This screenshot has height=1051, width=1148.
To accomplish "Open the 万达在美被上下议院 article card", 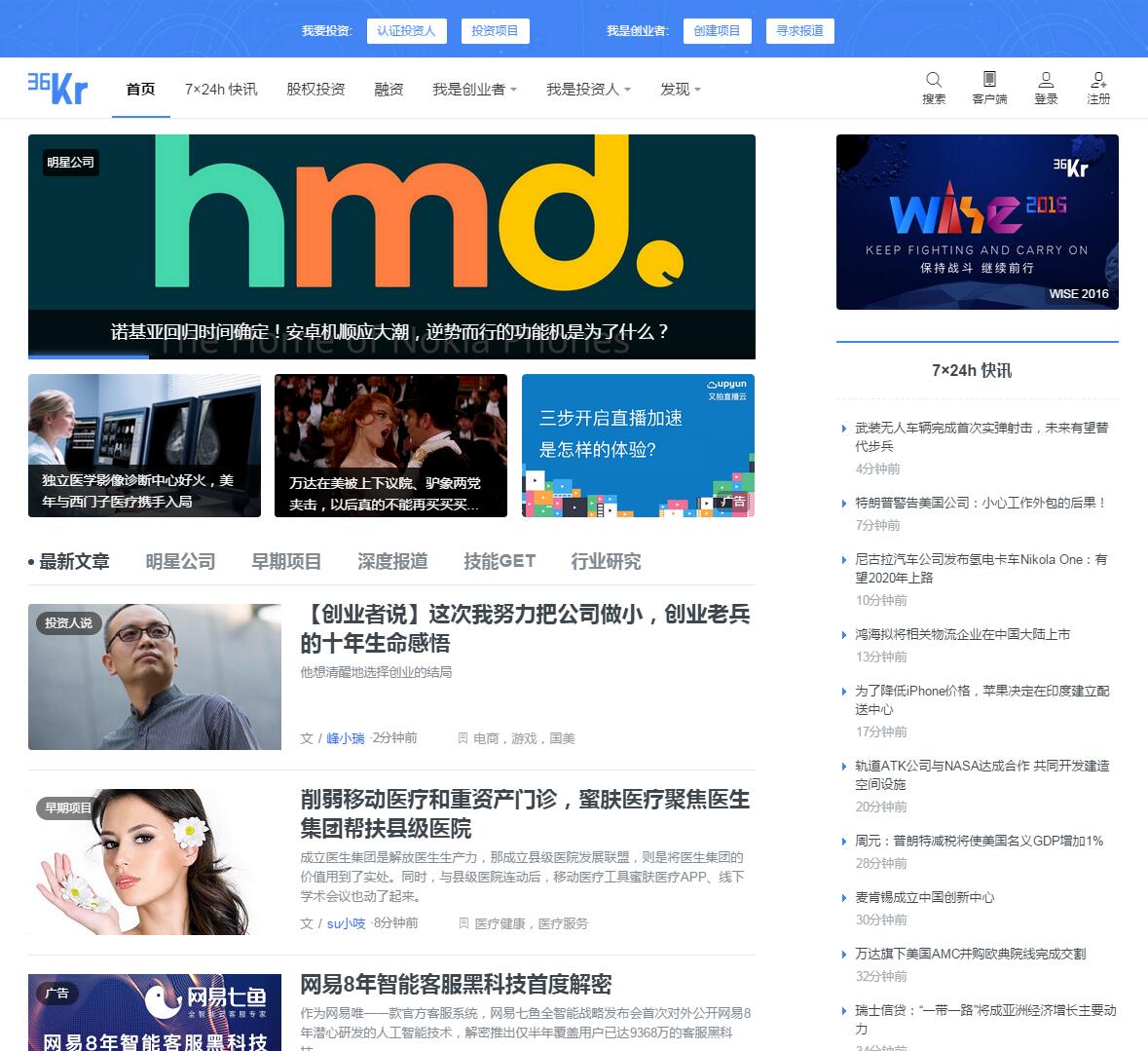I will tap(390, 445).
